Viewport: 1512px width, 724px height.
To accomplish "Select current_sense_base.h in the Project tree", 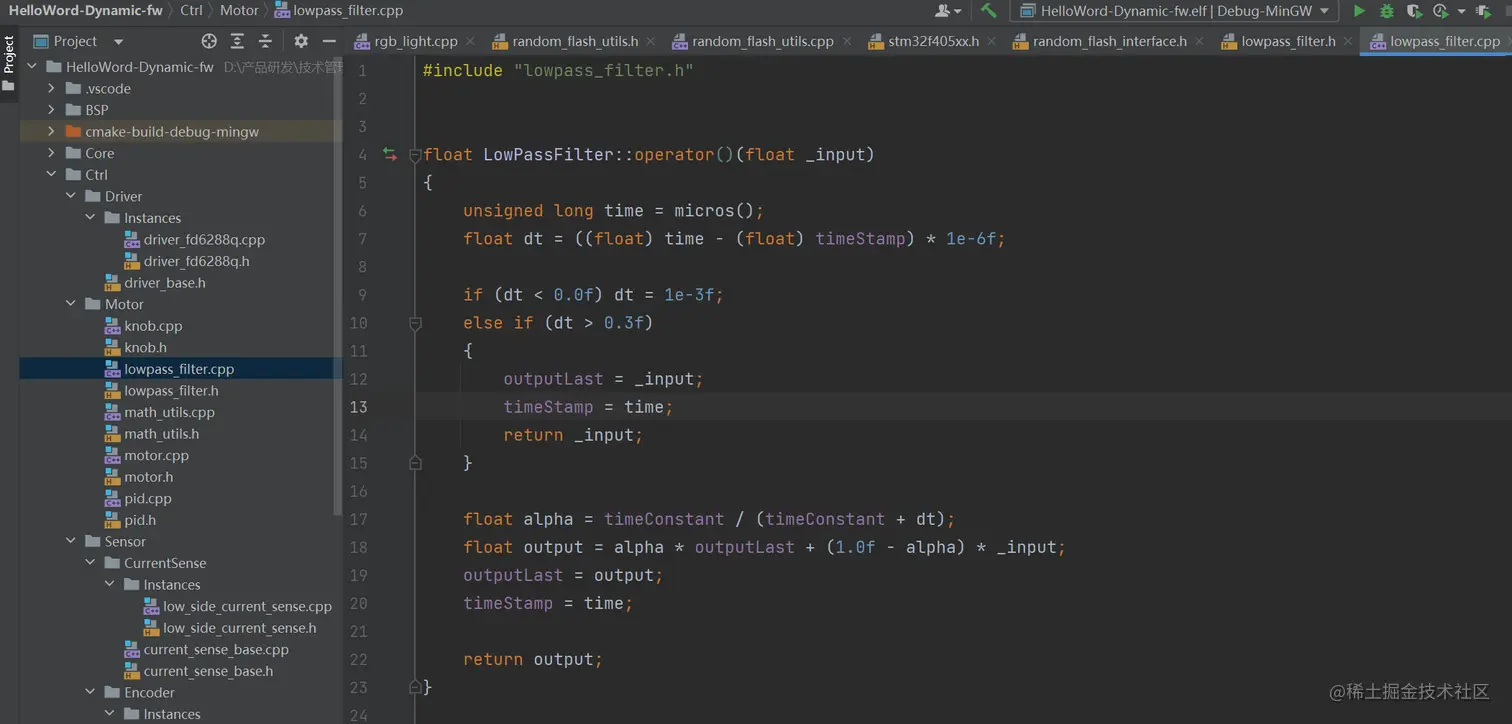I will tap(208, 671).
